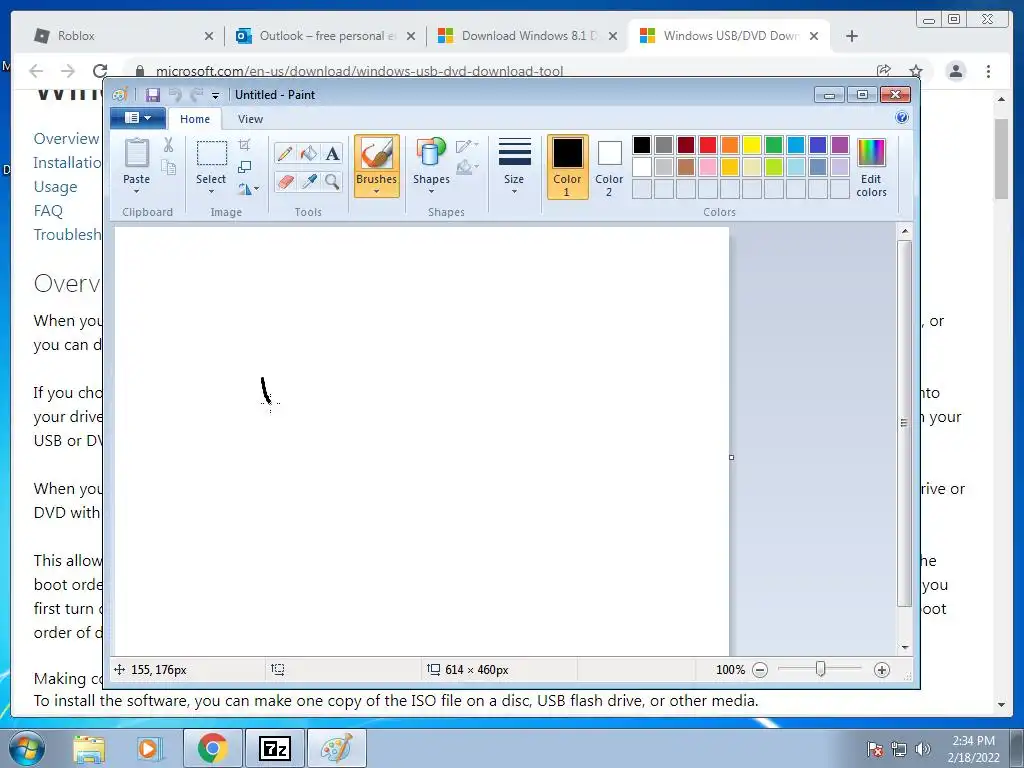Click Edit colors rainbow icon

(x=871, y=153)
